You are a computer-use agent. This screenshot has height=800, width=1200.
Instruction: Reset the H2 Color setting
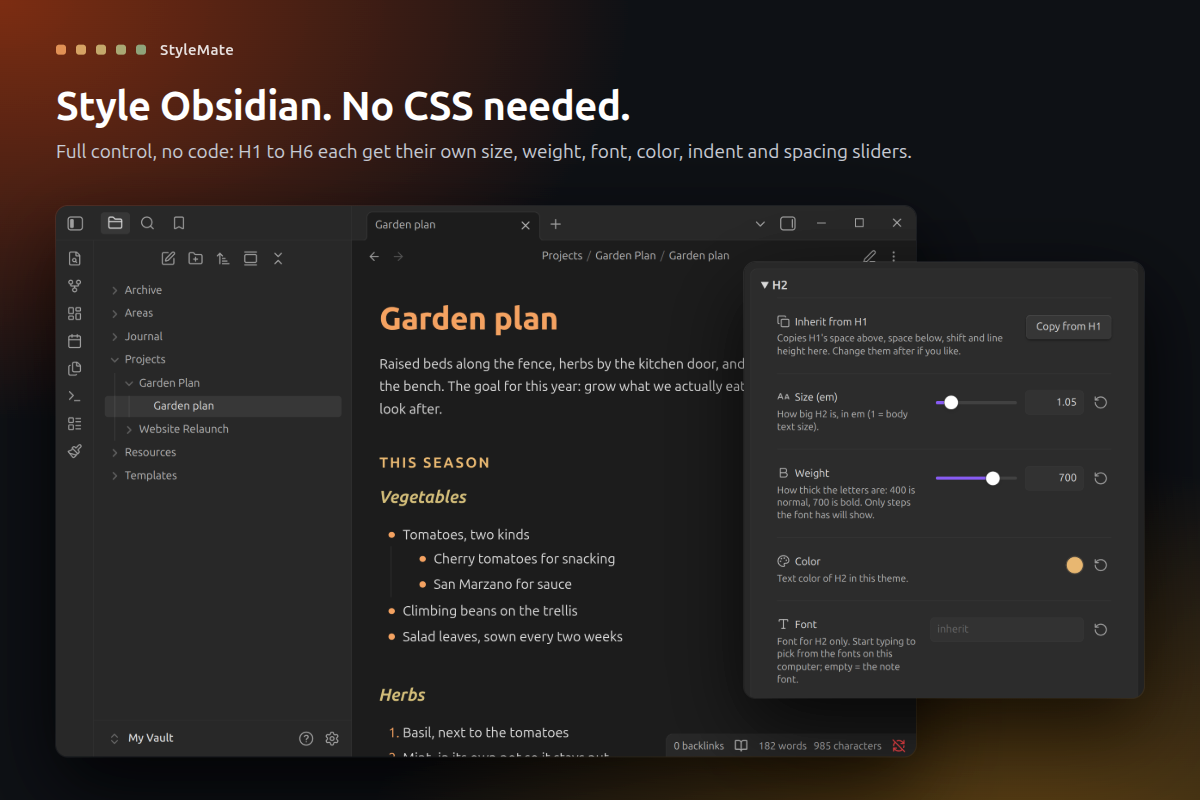click(1101, 565)
